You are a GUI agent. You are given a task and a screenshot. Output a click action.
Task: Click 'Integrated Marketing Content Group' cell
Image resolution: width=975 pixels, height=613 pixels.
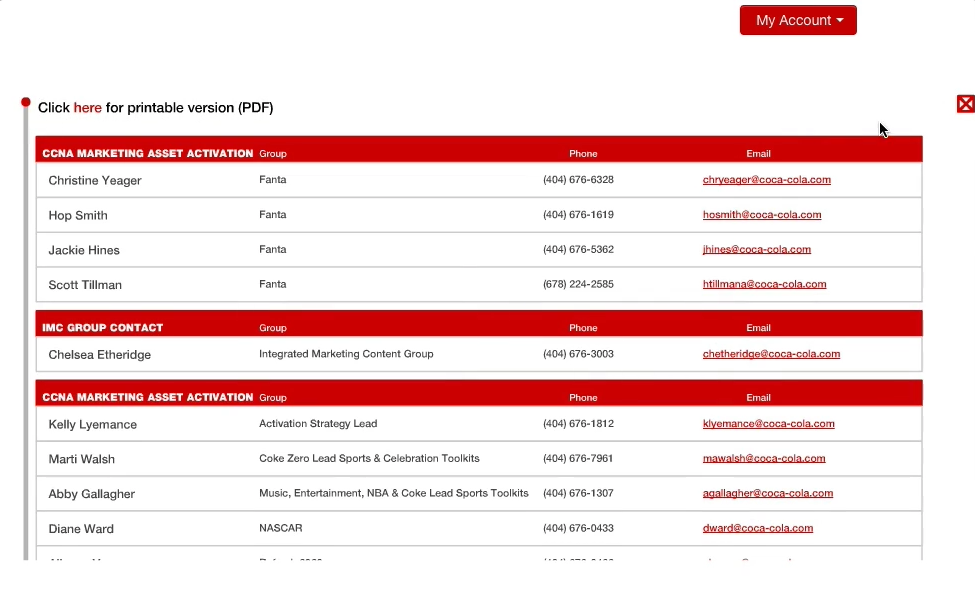(346, 354)
